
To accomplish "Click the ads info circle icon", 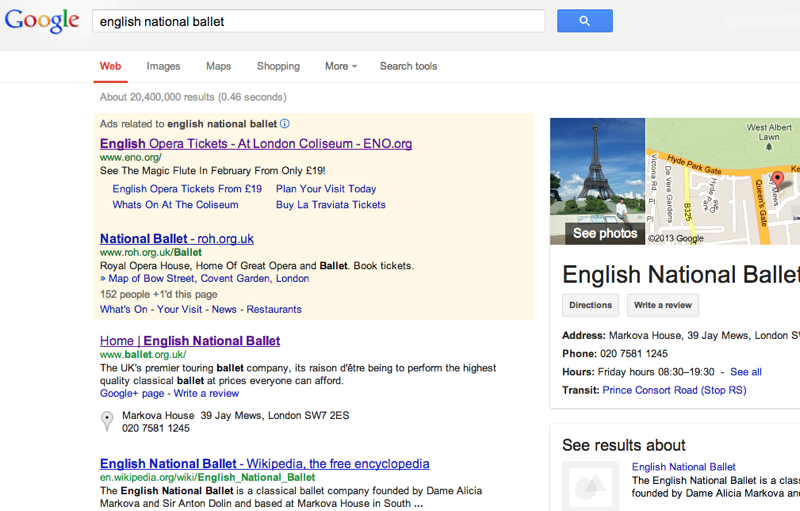I will point(285,123).
